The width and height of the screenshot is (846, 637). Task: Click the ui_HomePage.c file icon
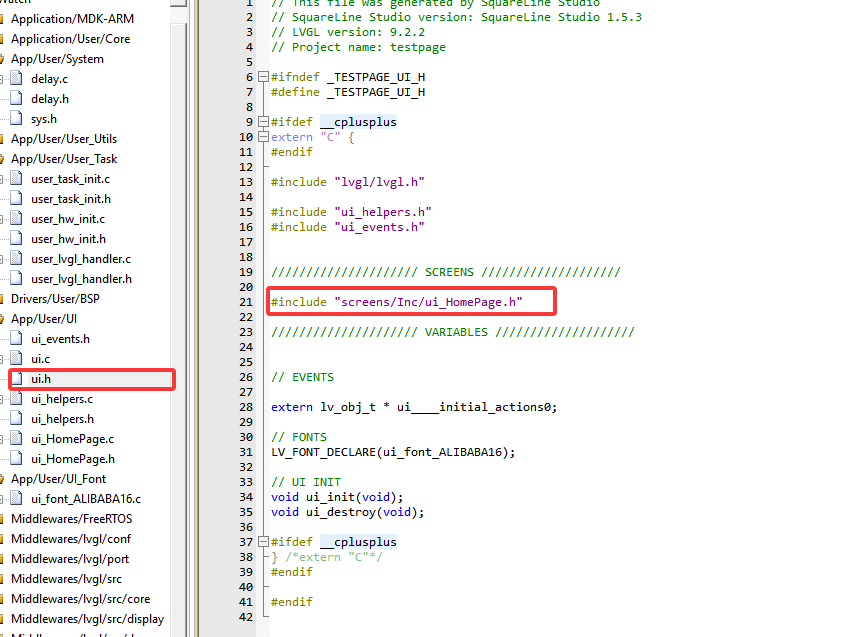[16, 439]
